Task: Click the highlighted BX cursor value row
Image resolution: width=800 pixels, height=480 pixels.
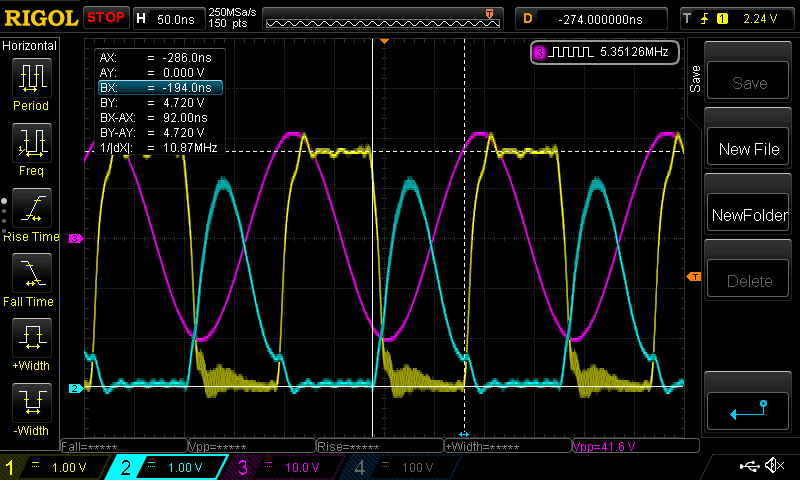Action: coord(160,88)
